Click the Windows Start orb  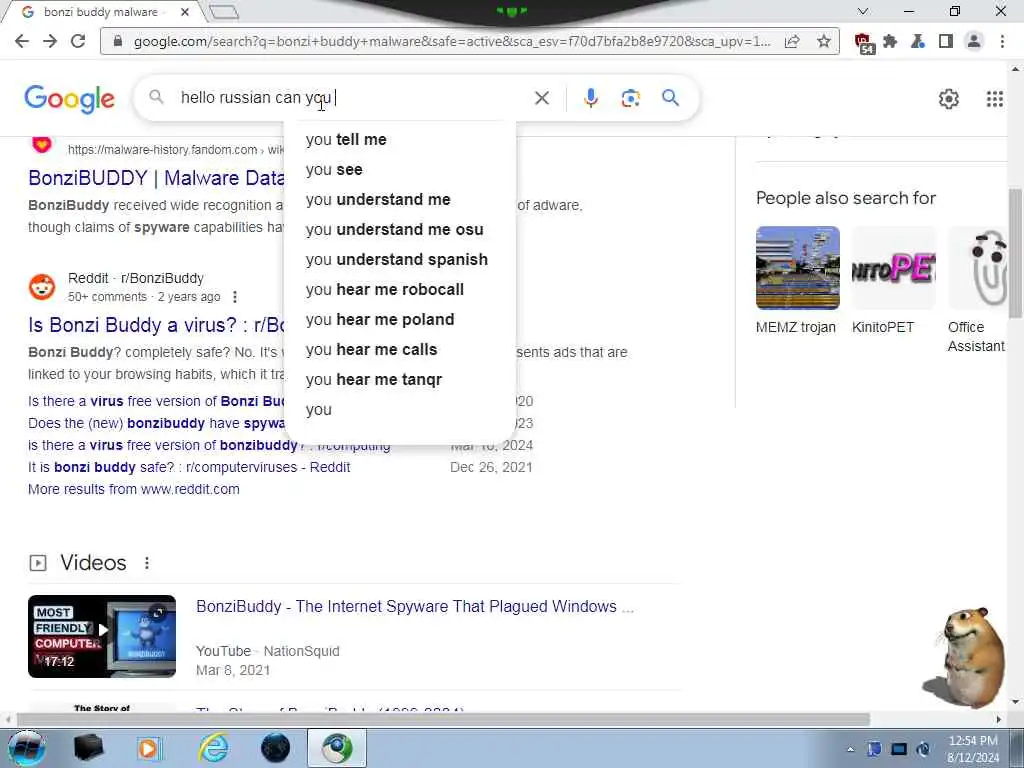pos(26,748)
